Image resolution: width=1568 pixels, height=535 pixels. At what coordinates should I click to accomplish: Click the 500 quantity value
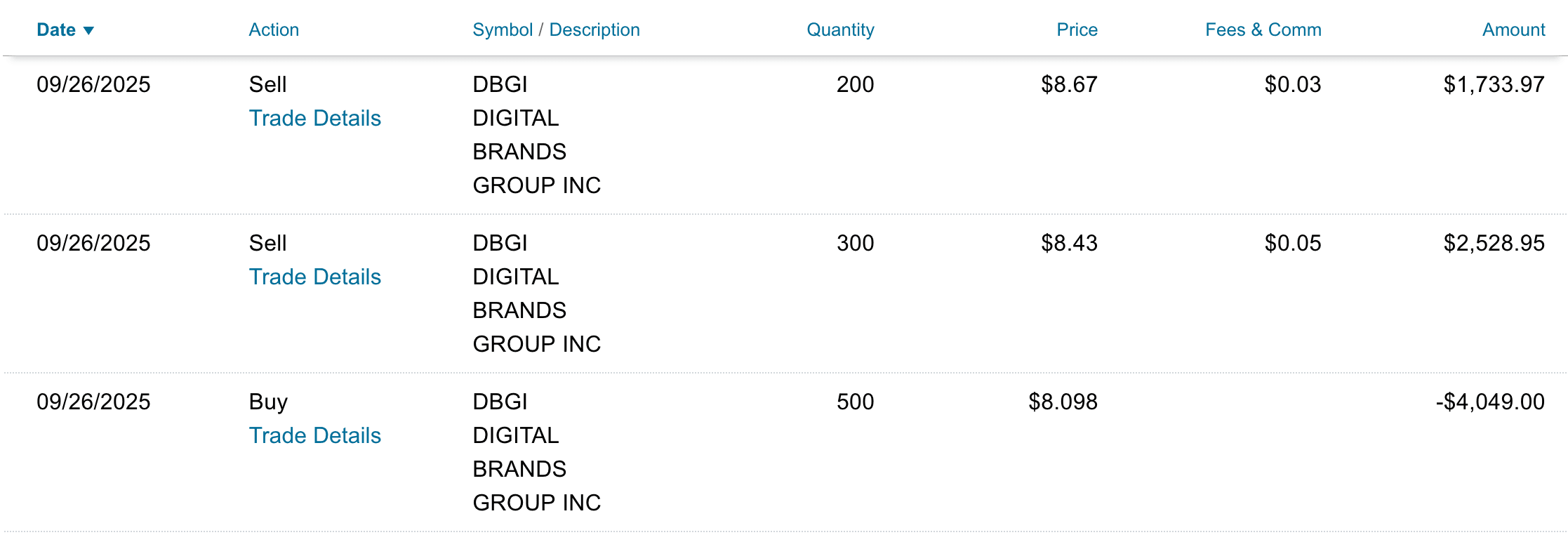click(855, 402)
